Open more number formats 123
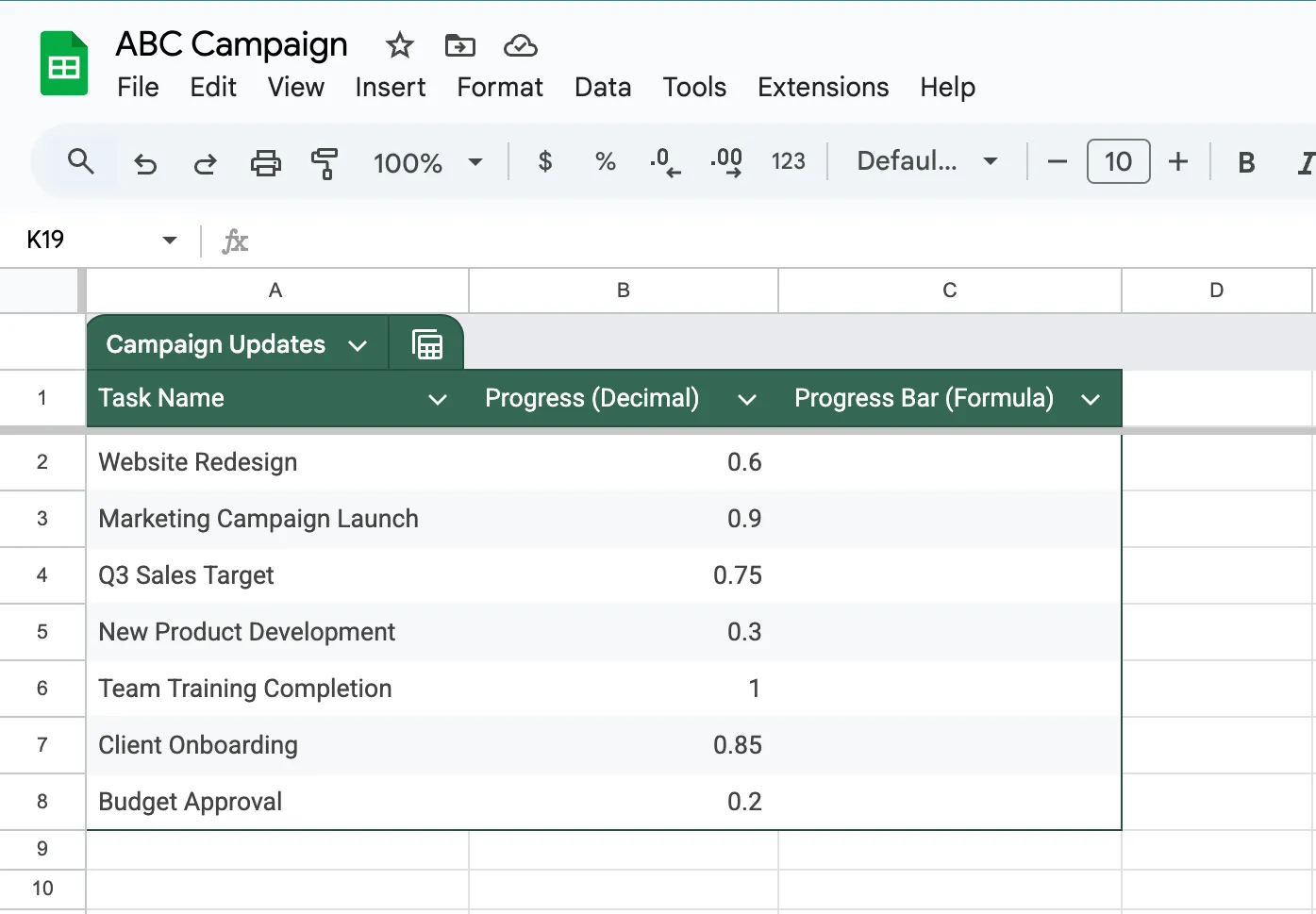 (789, 162)
